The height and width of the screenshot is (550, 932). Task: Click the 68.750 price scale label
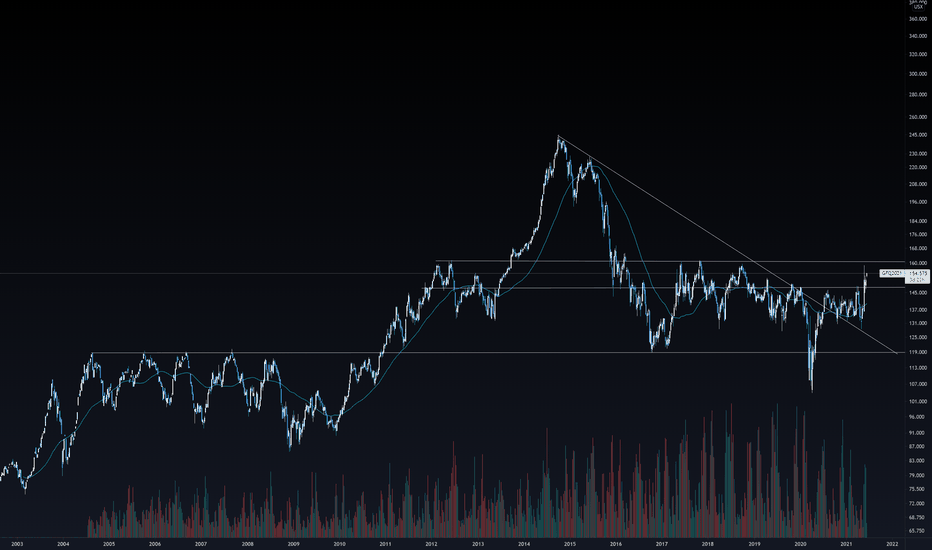tap(918, 517)
